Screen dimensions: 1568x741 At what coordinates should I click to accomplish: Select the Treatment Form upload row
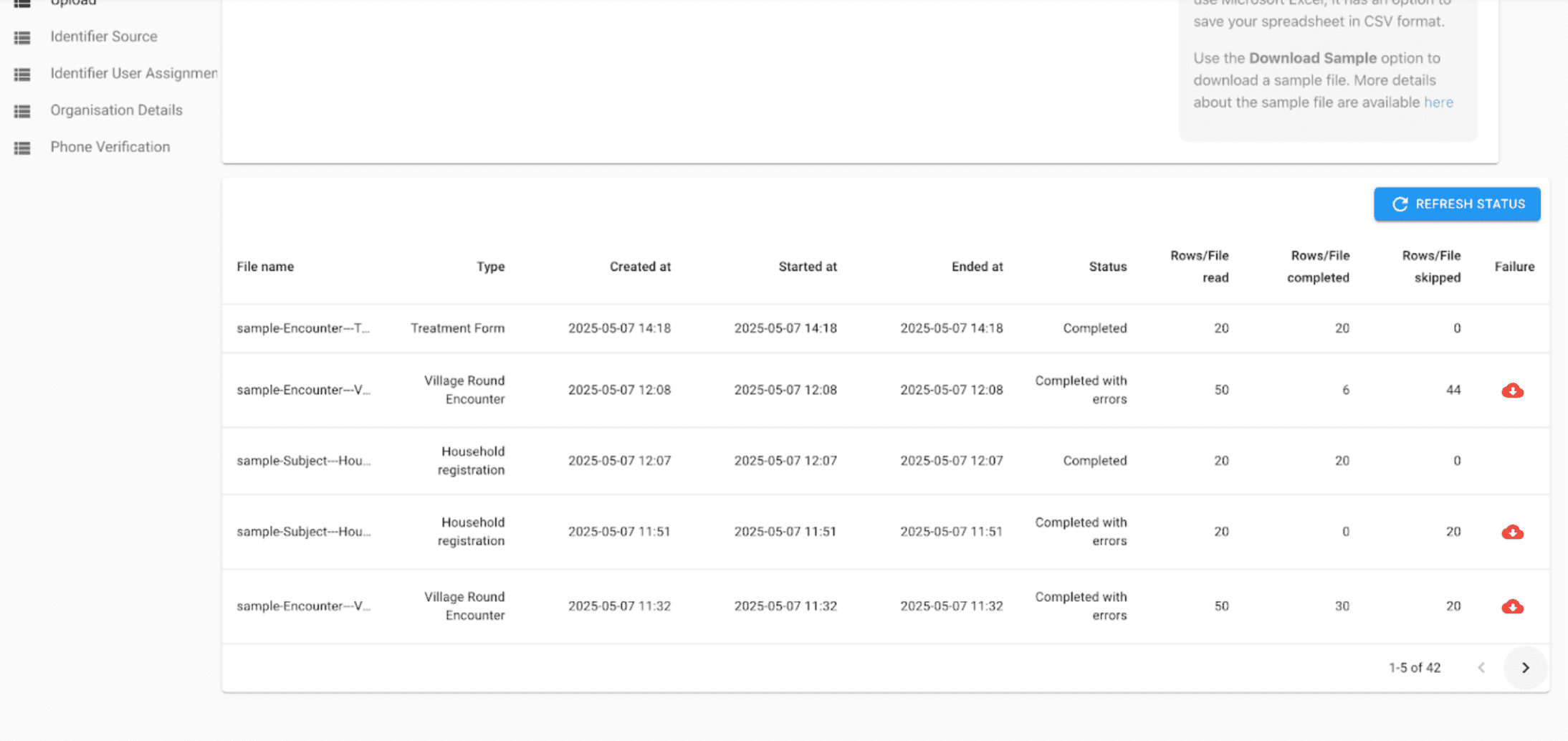click(x=886, y=328)
